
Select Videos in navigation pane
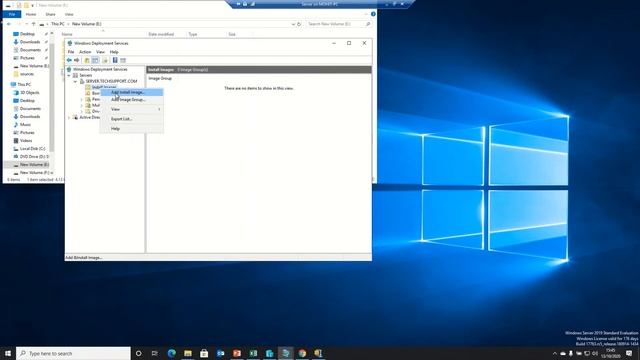[x=26, y=140]
